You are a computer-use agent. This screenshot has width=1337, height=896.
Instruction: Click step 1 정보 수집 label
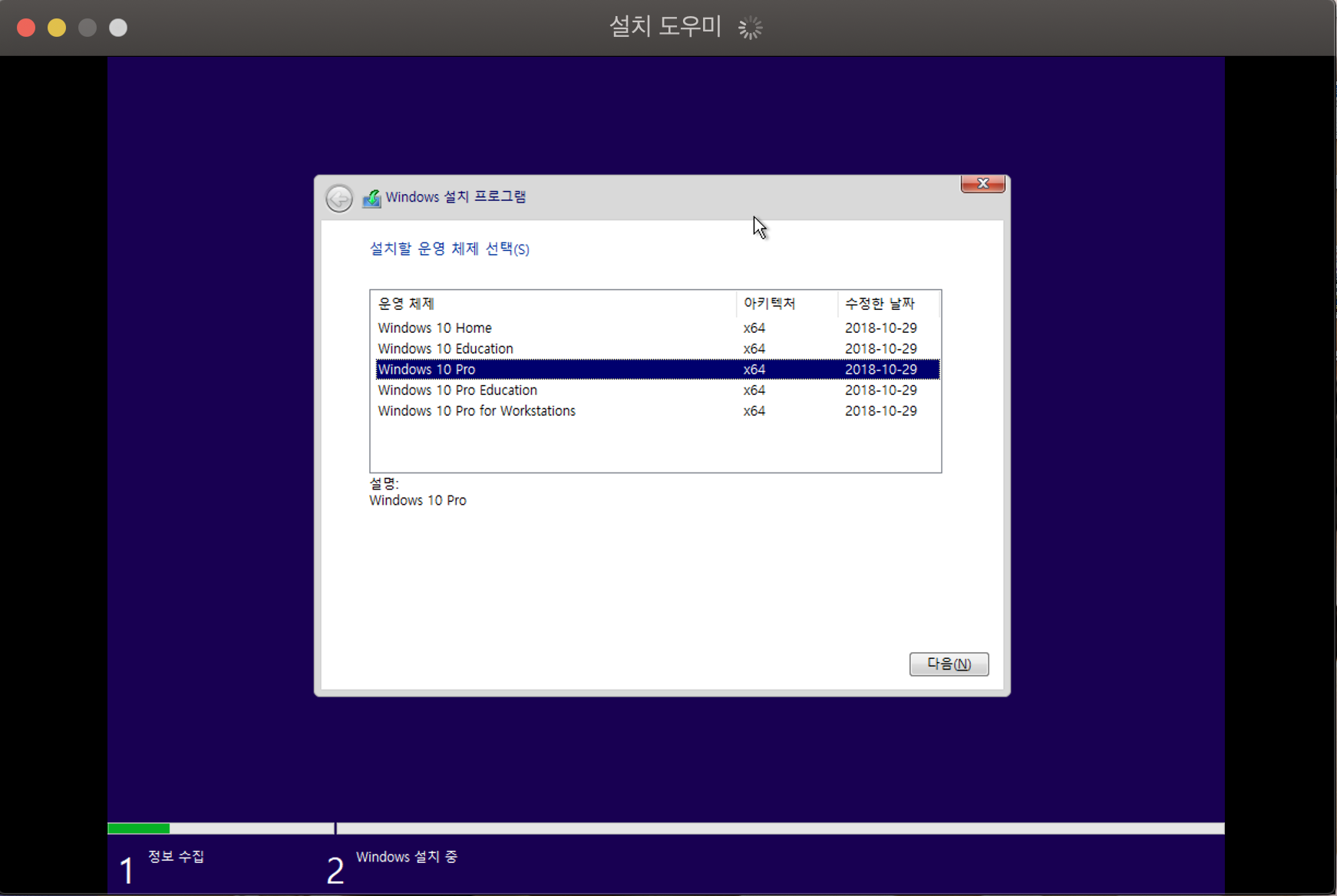[176, 856]
